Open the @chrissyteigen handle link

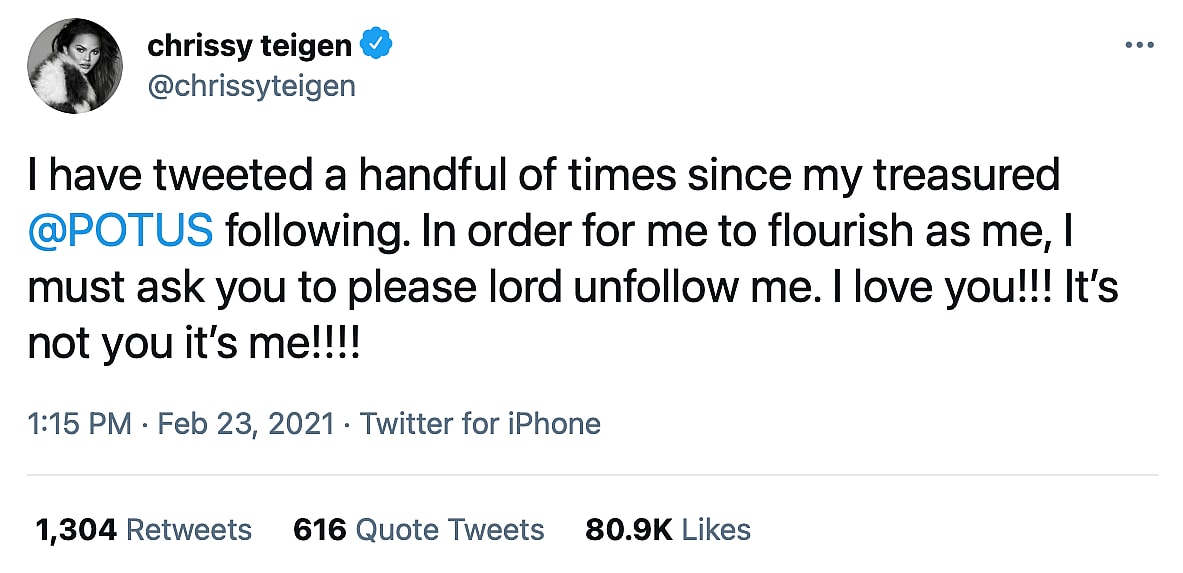(251, 86)
